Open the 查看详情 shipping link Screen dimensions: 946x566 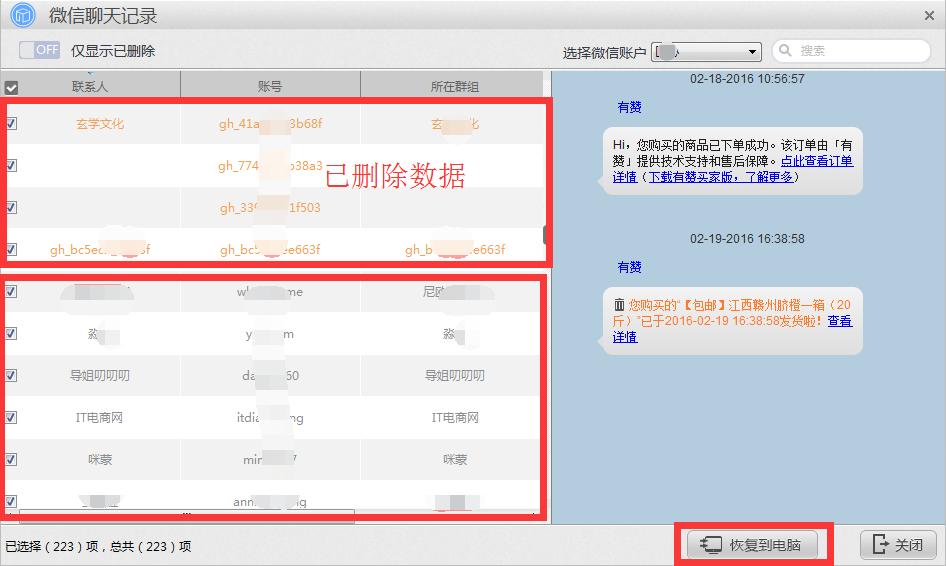tap(839, 321)
